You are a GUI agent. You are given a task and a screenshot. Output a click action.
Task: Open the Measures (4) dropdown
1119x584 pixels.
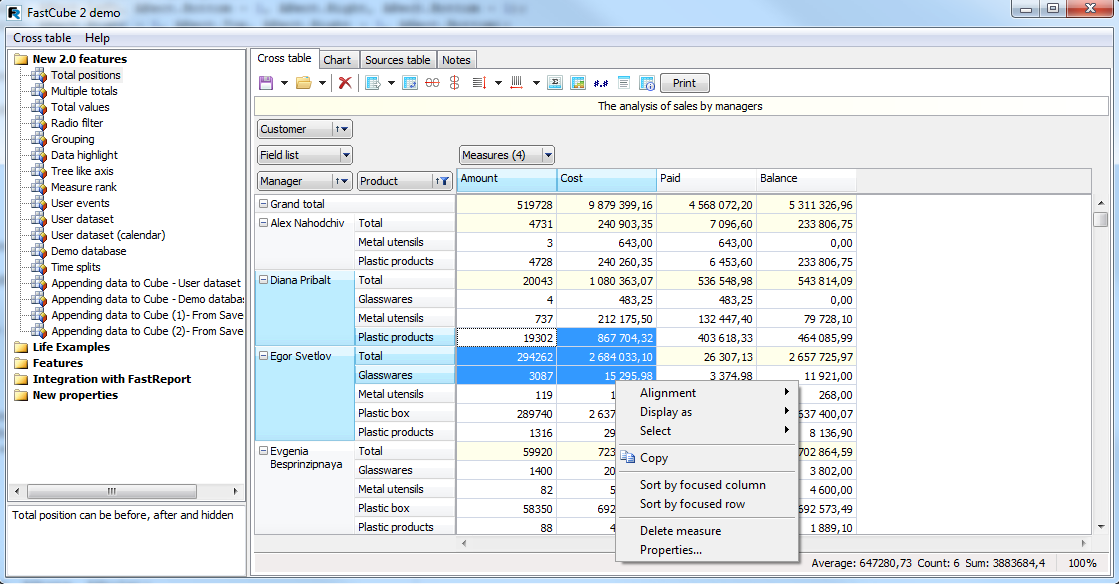(548, 155)
